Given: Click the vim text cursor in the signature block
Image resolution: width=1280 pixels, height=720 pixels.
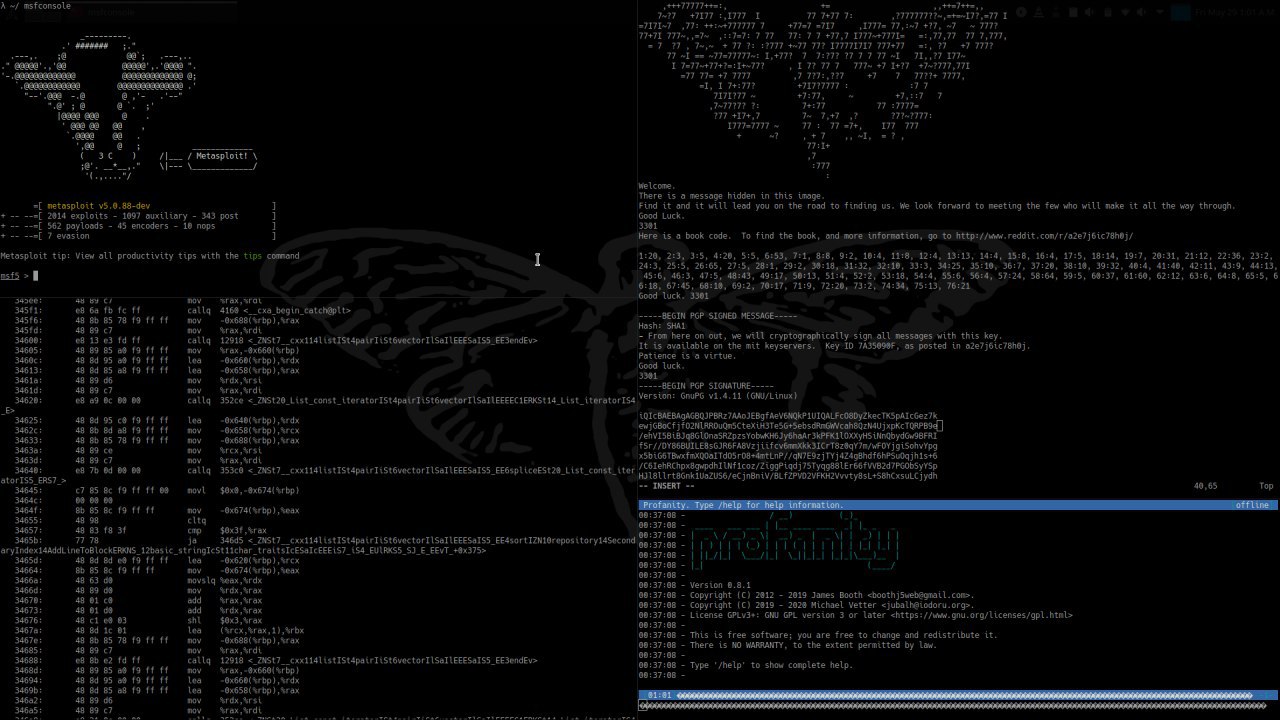Looking at the screenshot, I should click(941, 426).
